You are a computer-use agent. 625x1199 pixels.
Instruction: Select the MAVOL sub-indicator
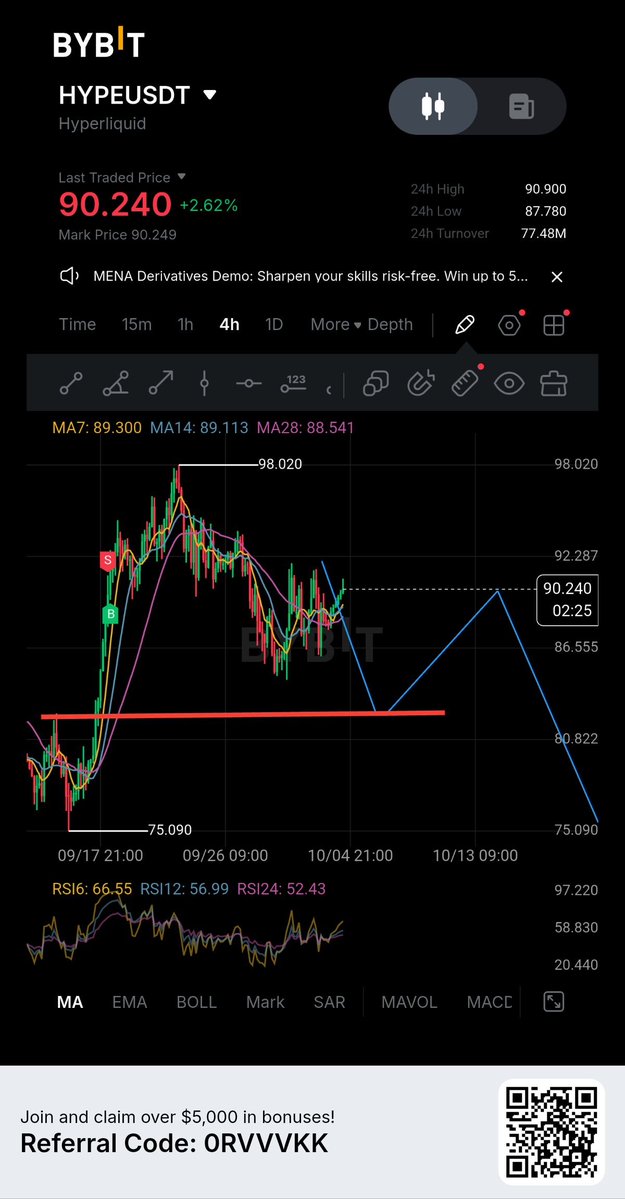coord(409,1002)
